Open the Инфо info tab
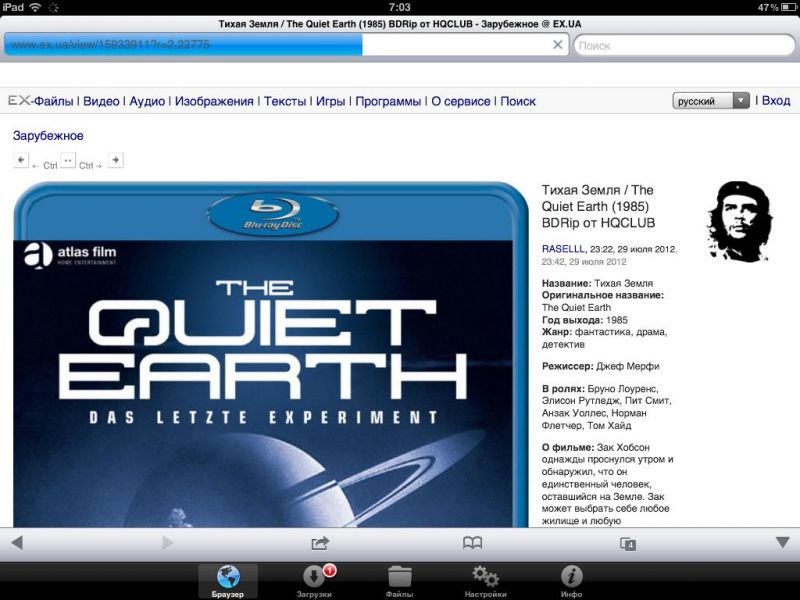 click(x=571, y=581)
